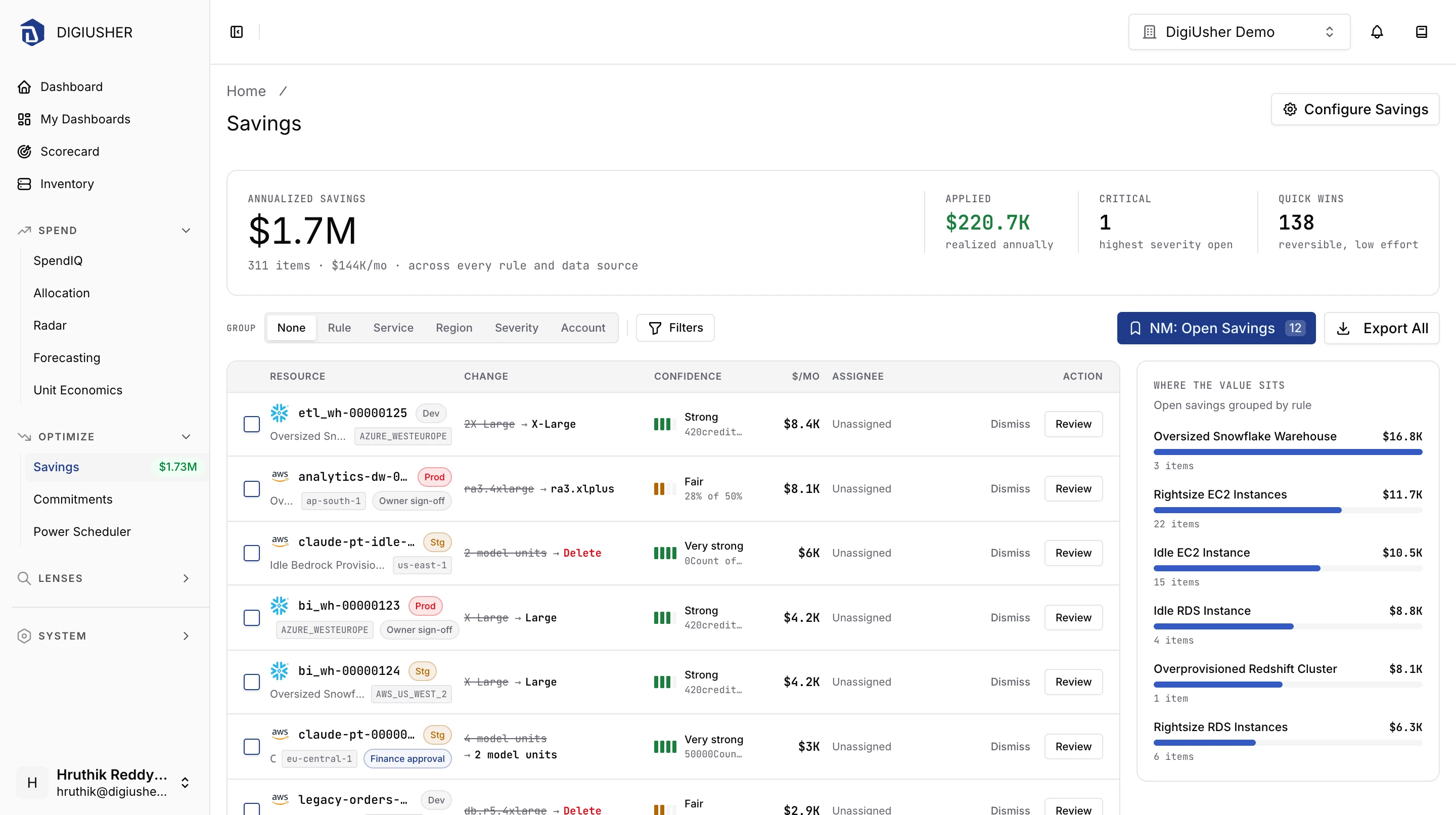Open the Hruthik Reddy user menu
The image size is (1456, 815).
105,782
